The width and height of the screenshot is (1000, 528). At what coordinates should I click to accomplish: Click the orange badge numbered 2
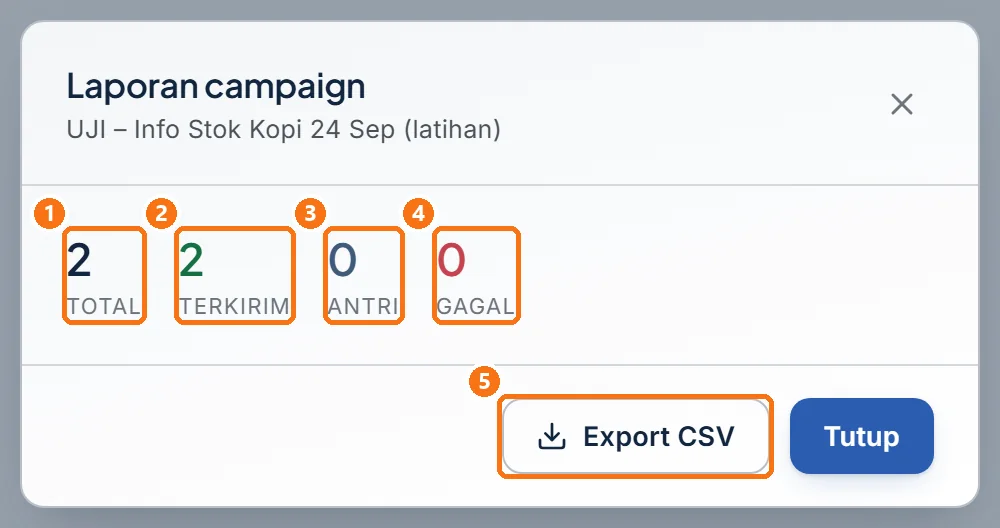(x=161, y=213)
